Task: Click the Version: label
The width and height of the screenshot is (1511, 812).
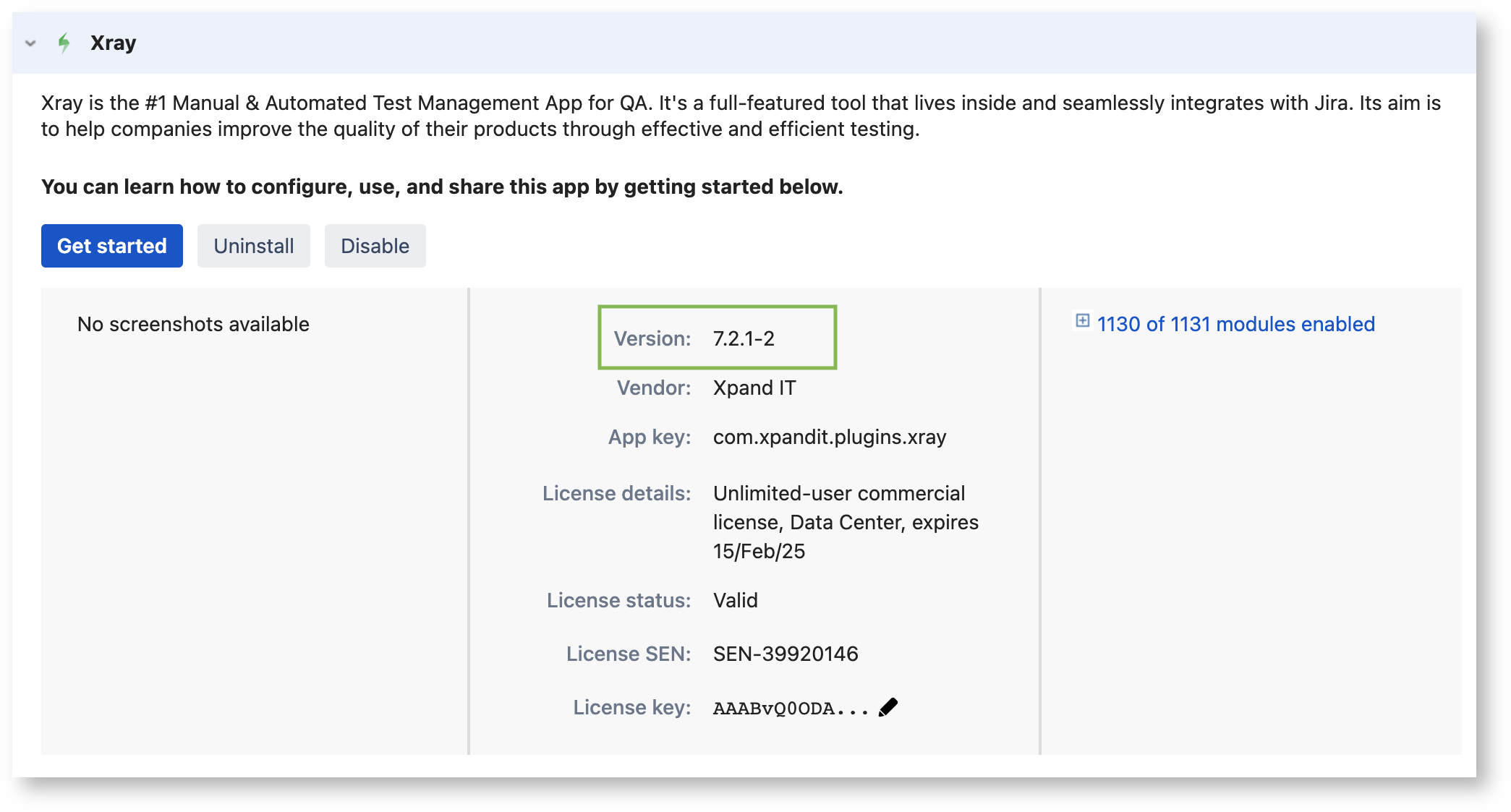Action: [652, 338]
